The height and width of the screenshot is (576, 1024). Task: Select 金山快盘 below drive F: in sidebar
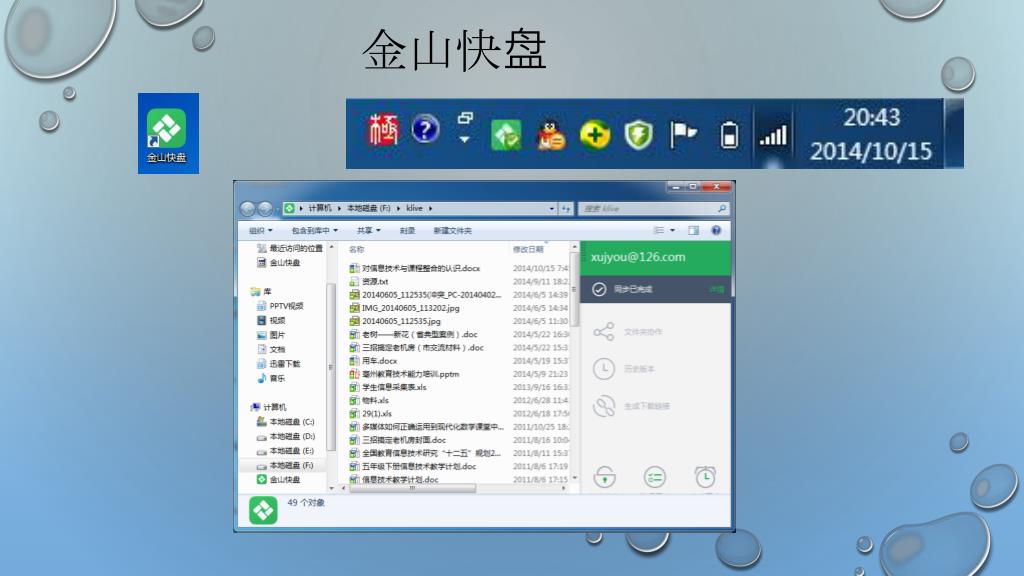point(278,479)
